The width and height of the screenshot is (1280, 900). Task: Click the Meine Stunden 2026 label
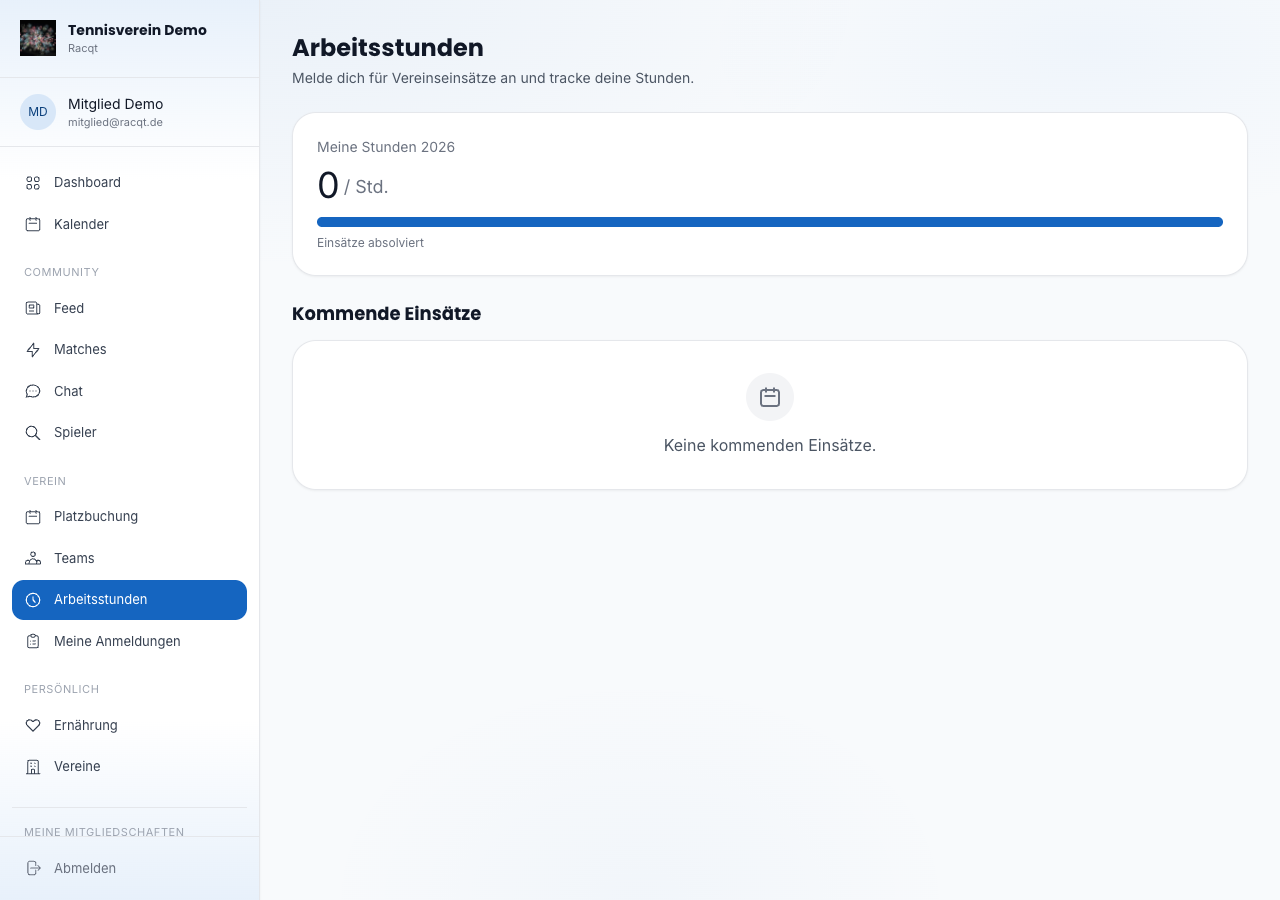tap(386, 147)
